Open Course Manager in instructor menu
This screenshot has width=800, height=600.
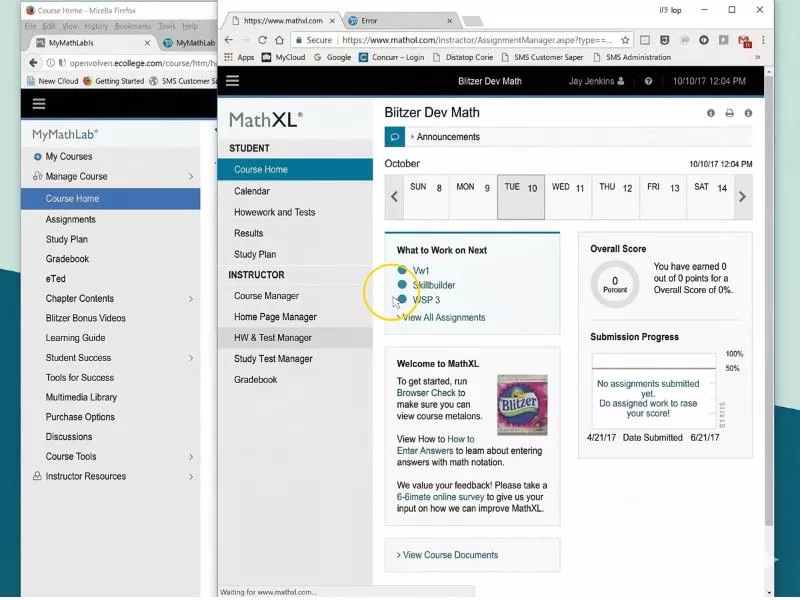[295, 296]
